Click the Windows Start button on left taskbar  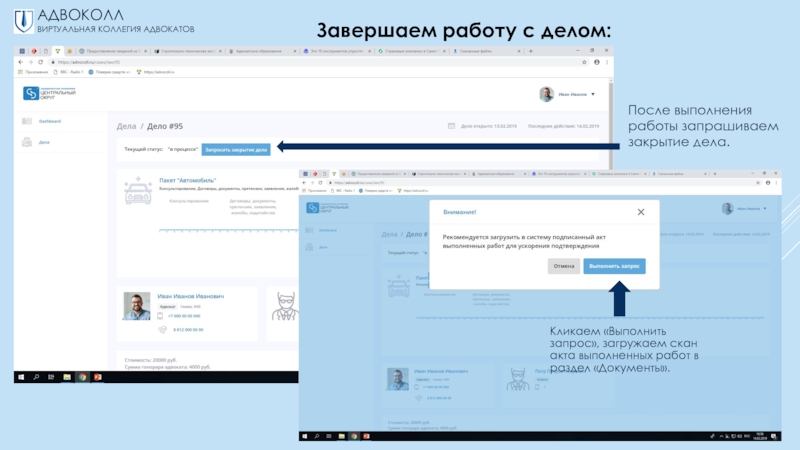21,377
